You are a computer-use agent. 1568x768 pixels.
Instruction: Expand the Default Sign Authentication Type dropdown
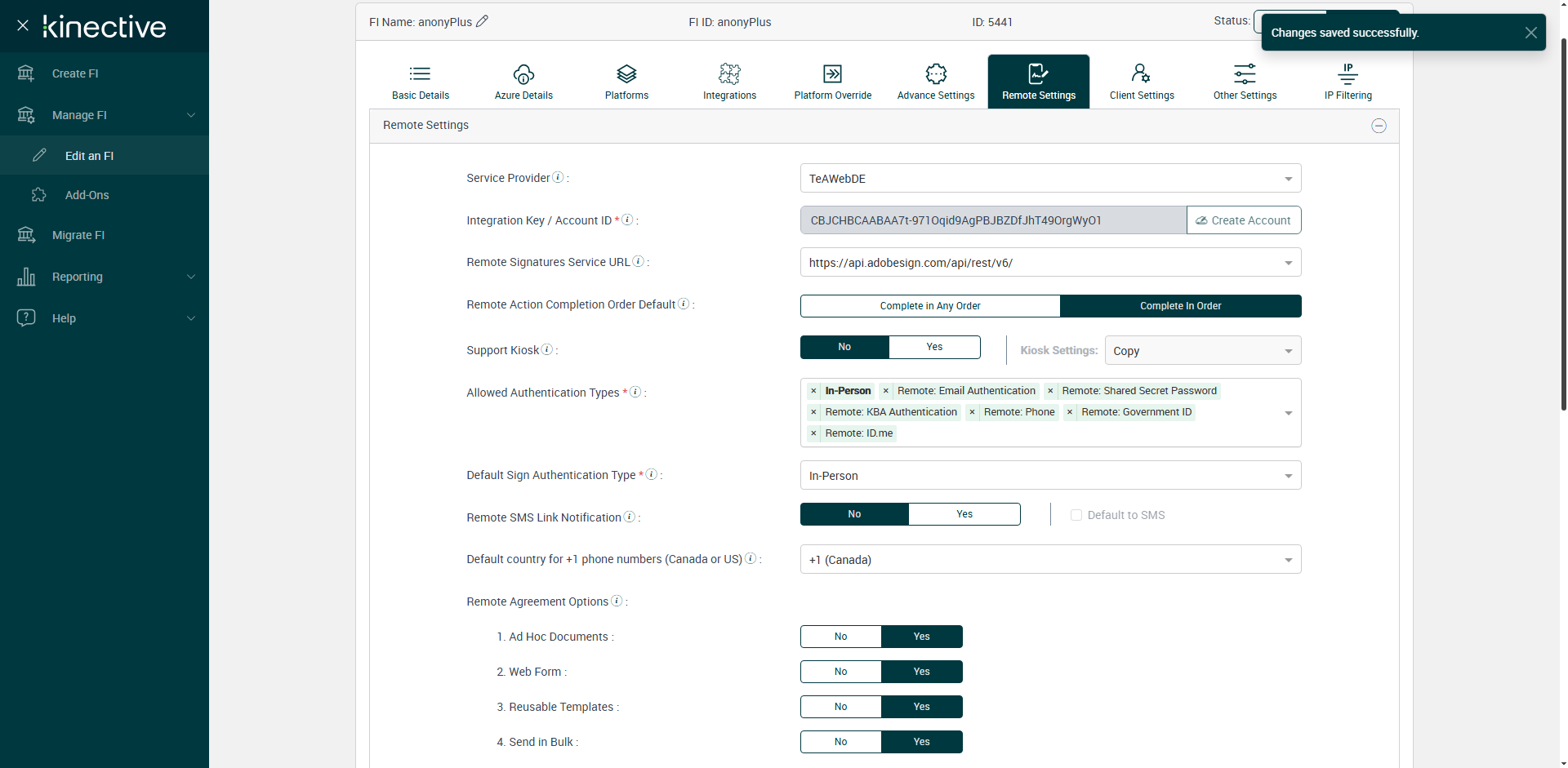[1050, 476]
